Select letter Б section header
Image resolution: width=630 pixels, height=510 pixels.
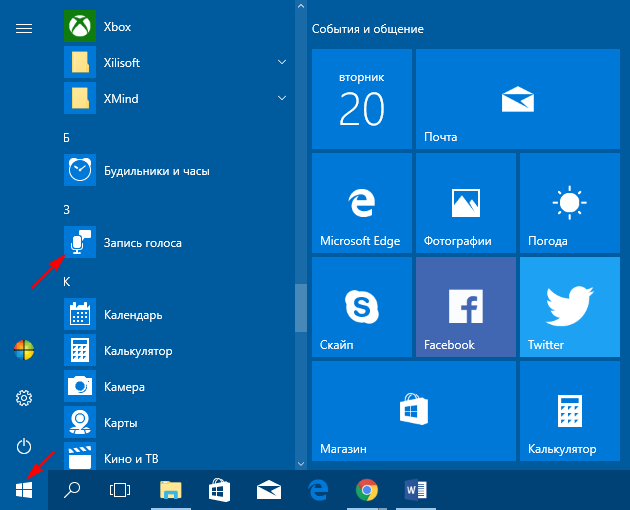[x=67, y=137]
